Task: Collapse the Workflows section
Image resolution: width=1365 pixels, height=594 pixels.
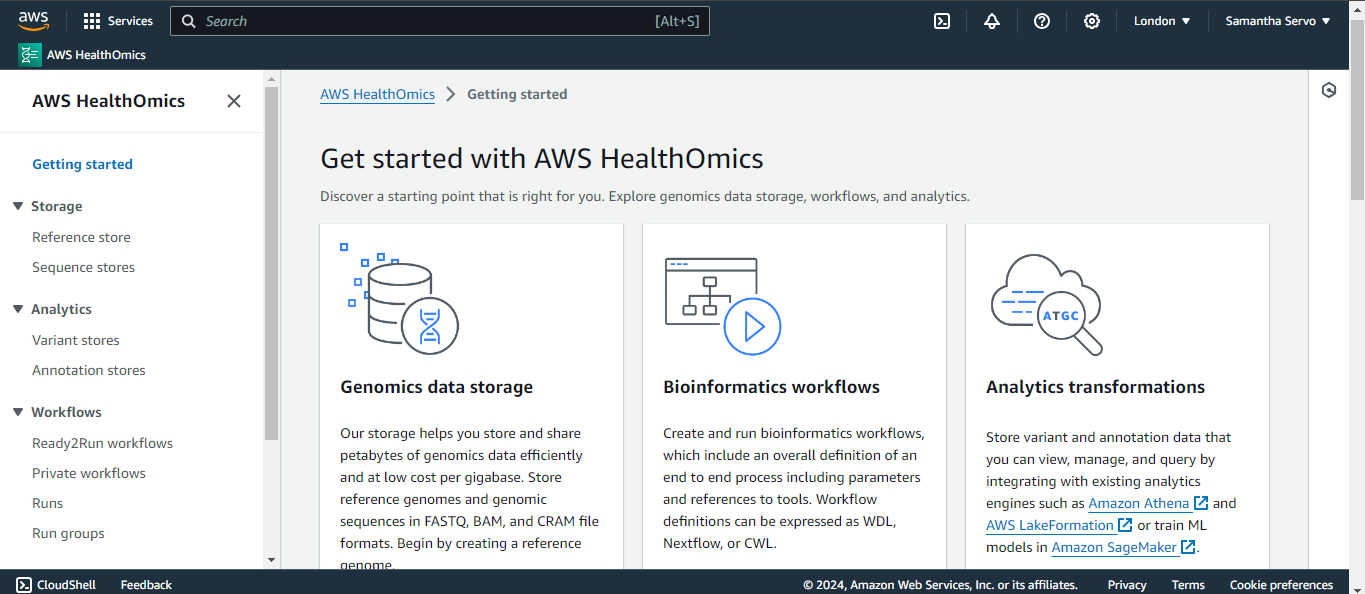Action: tap(18, 412)
